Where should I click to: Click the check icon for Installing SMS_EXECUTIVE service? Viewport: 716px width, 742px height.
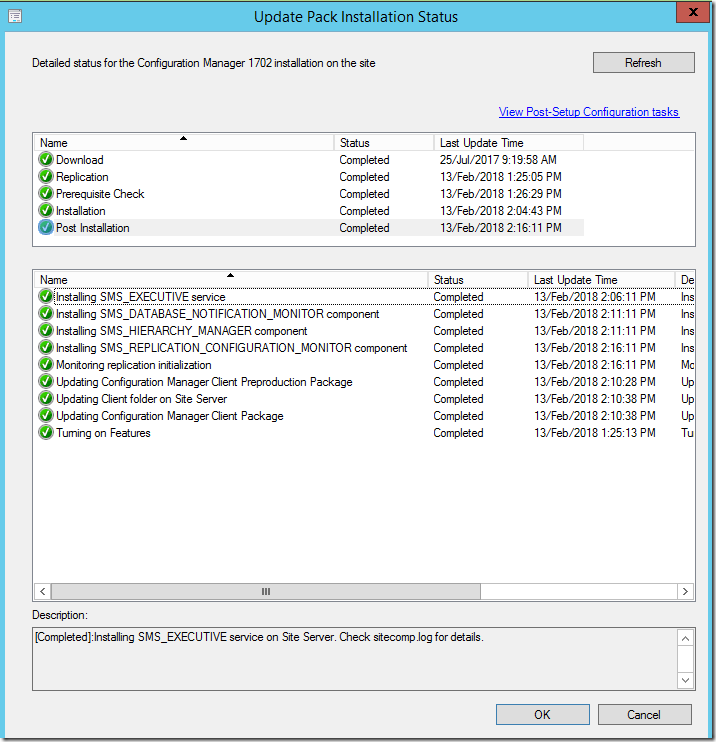[45, 297]
